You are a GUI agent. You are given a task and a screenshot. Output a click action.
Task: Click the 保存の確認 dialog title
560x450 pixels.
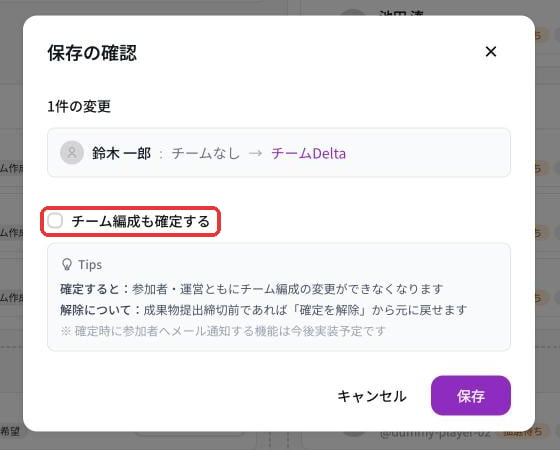click(92, 53)
